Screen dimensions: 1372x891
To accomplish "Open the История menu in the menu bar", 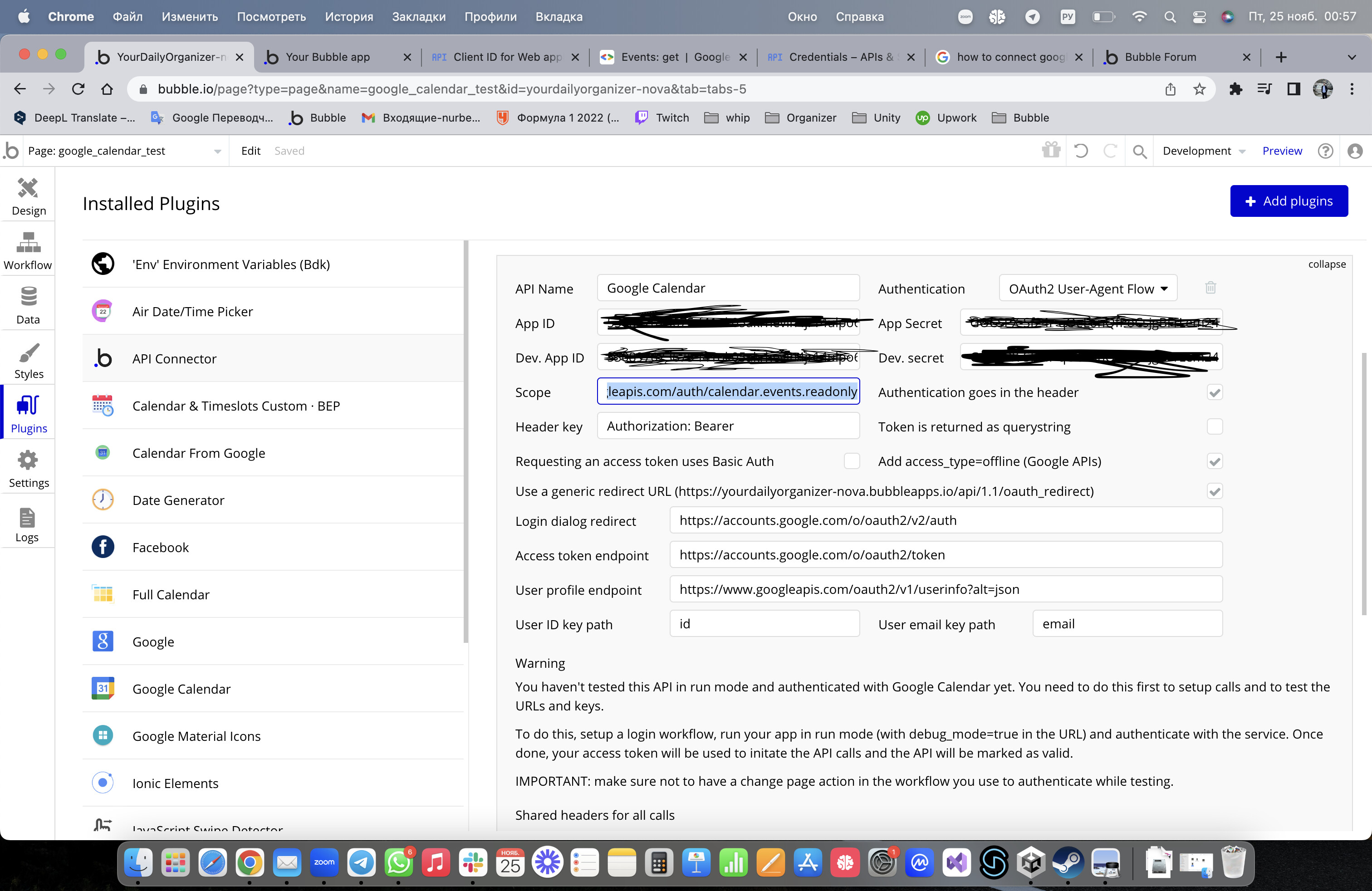I will pyautogui.click(x=349, y=17).
